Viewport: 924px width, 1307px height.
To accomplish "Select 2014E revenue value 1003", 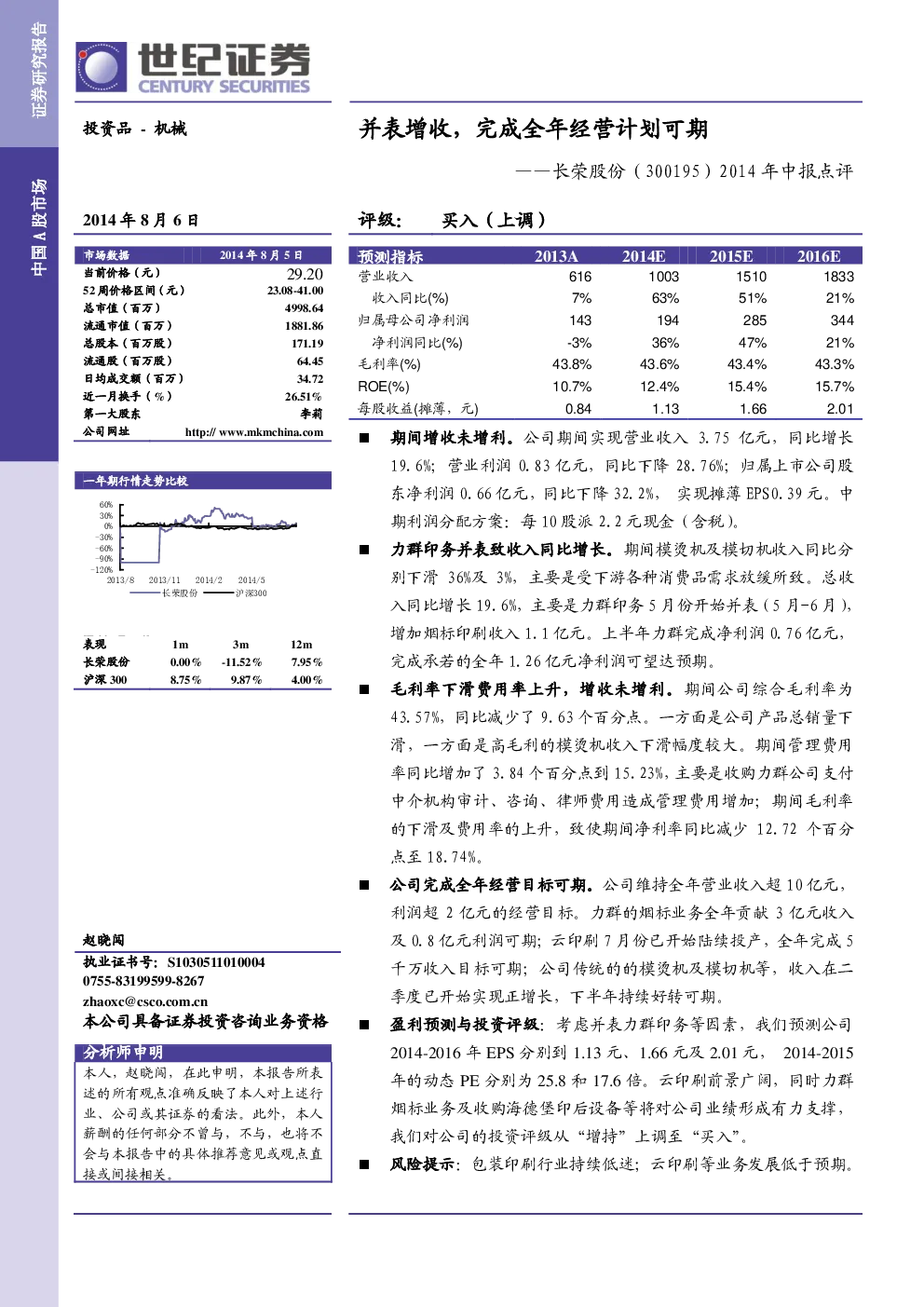I will pos(664,277).
